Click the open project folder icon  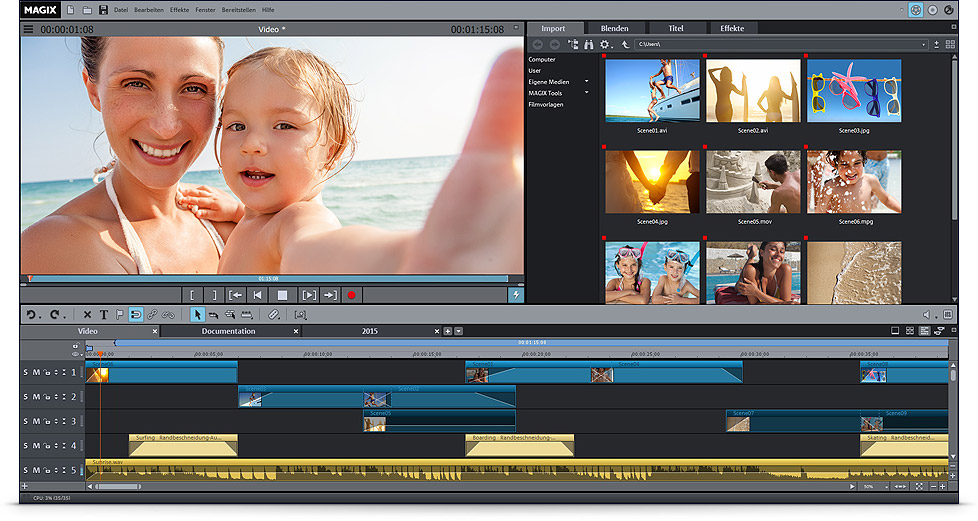(x=87, y=10)
